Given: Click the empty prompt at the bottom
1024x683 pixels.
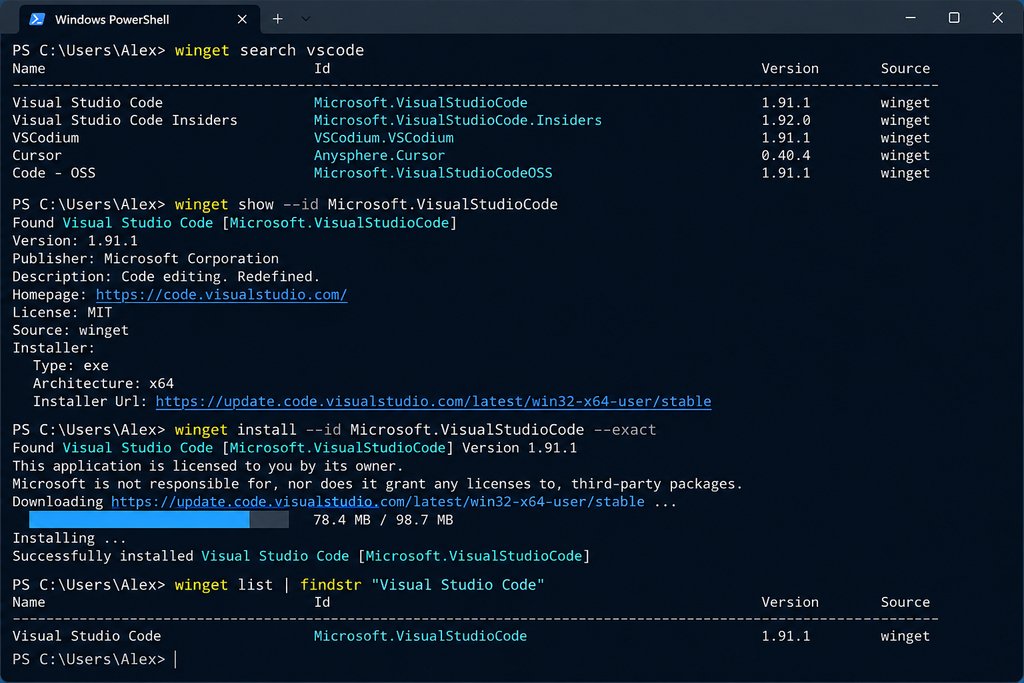Looking at the screenshot, I should [x=95, y=659].
